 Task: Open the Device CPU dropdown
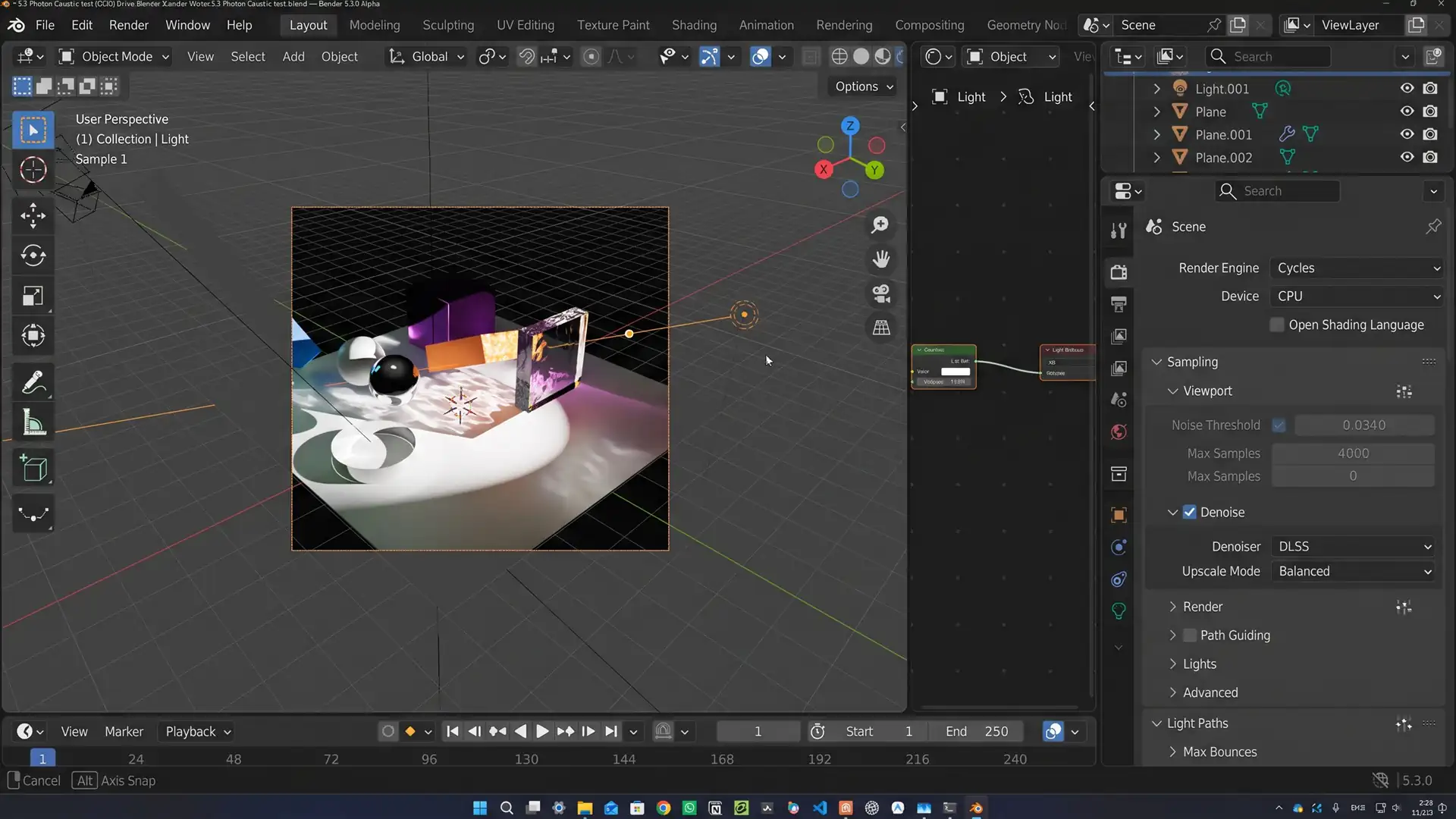(1357, 297)
